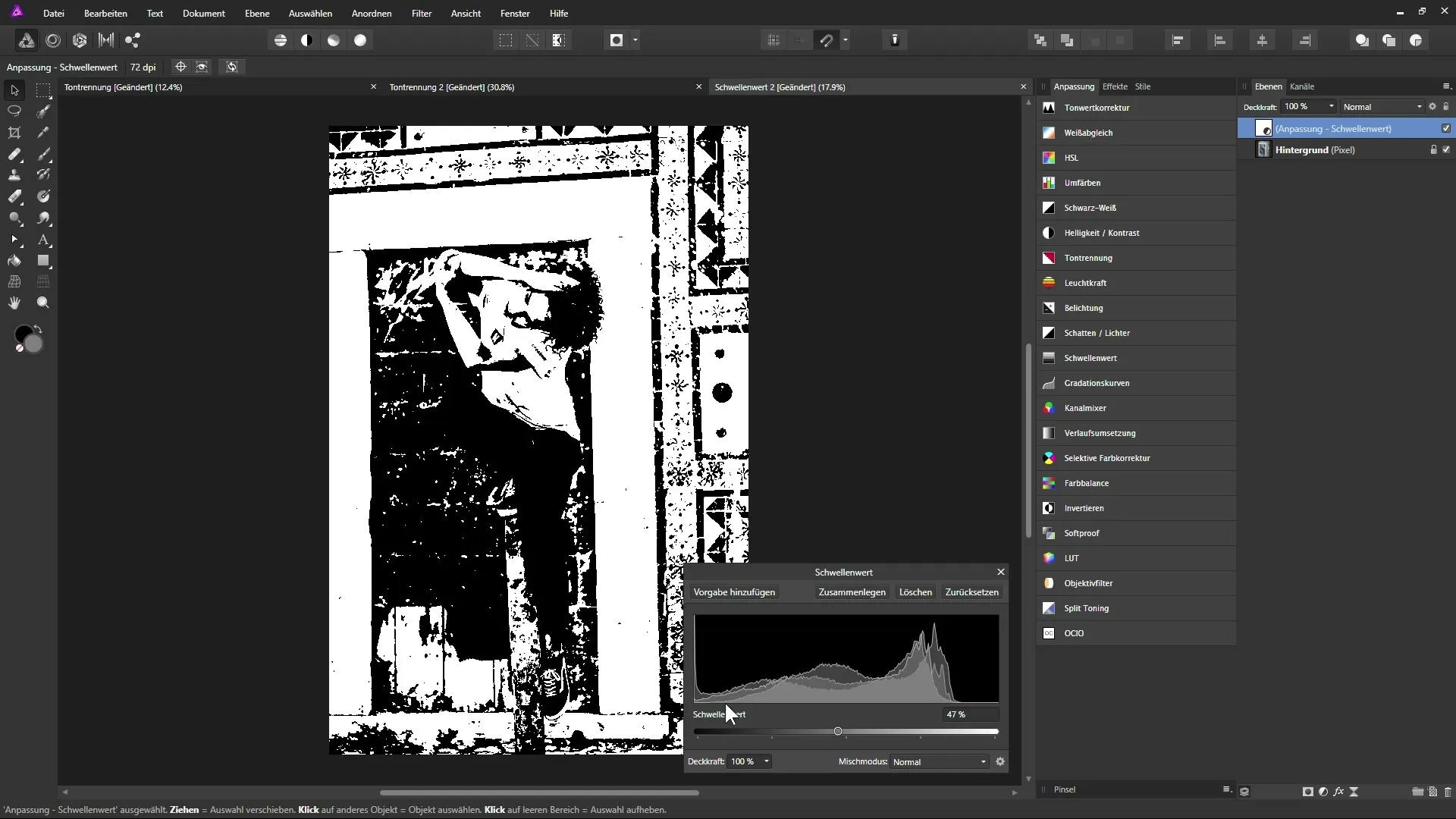Toggle the snapping magnet icon

click(x=827, y=40)
